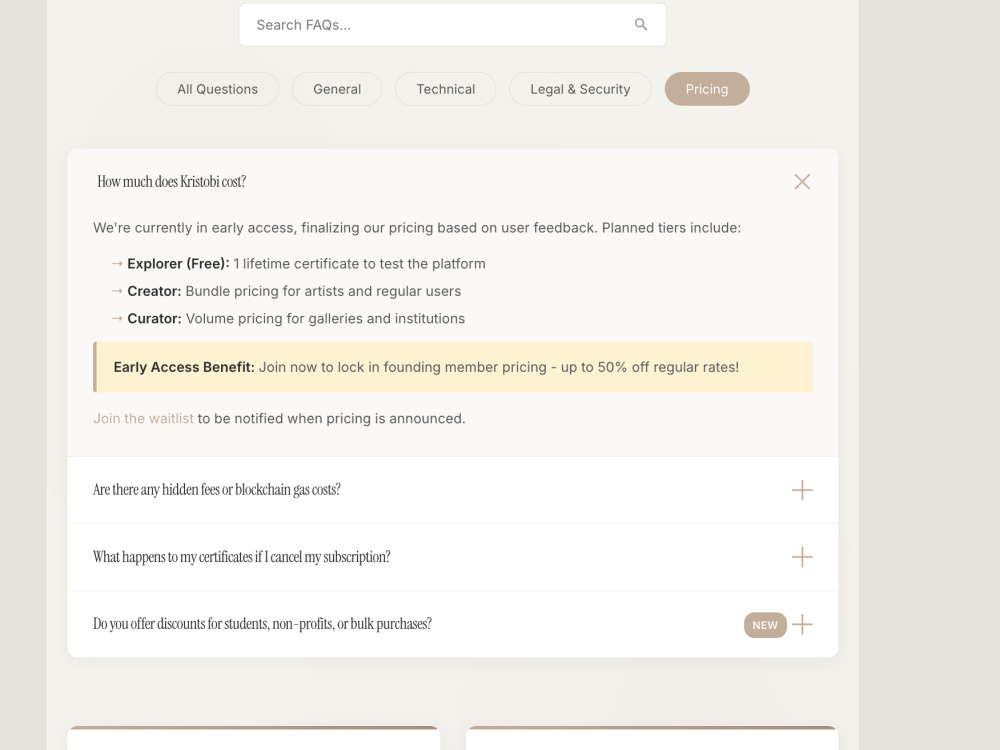Open 'Are there any hidden fees' question
Image resolution: width=1000 pixels, height=750 pixels.
pos(217,490)
